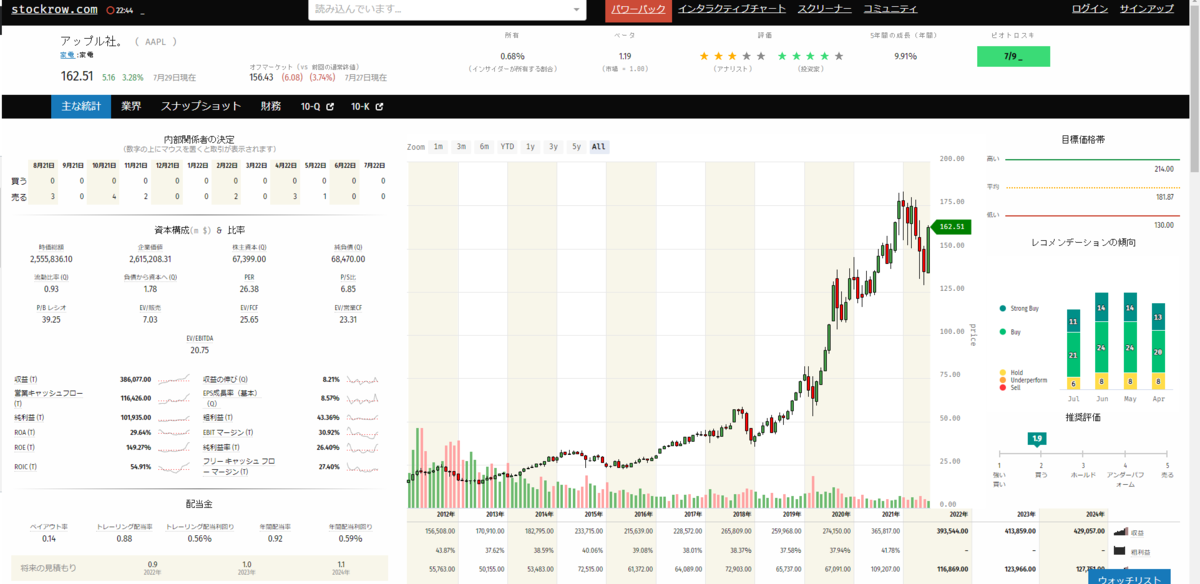Switch to the Financials (財務) tab
The width and height of the screenshot is (1200, 584).
point(270,106)
